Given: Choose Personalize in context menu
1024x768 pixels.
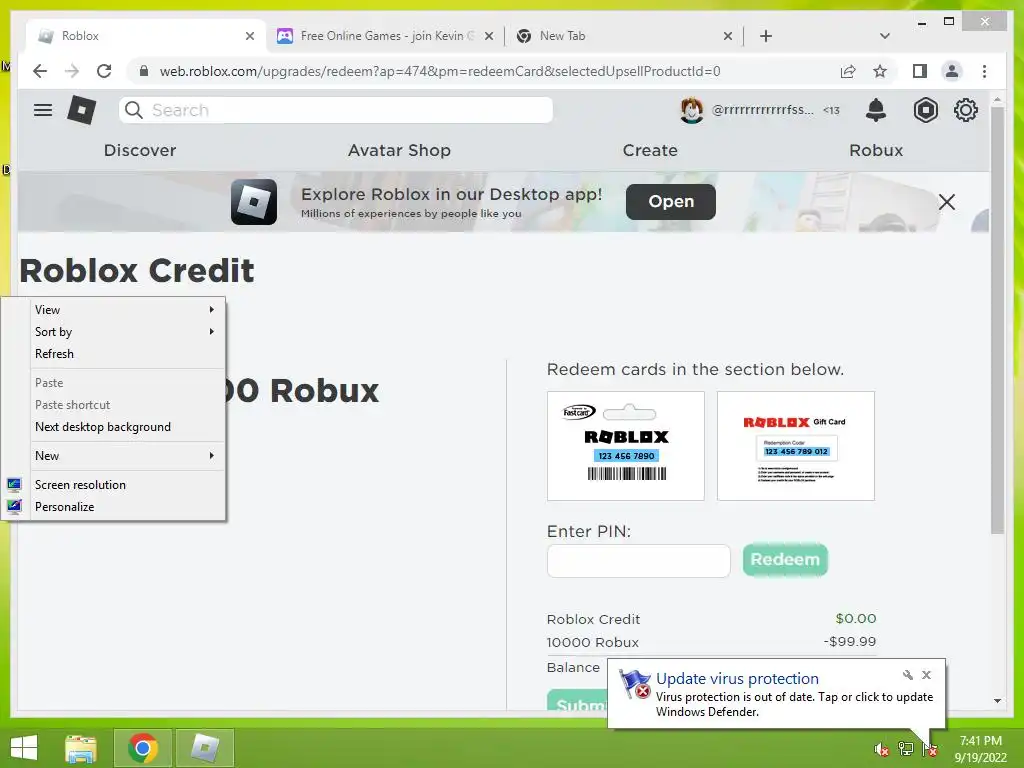Looking at the screenshot, I should pyautogui.click(x=114, y=507).
